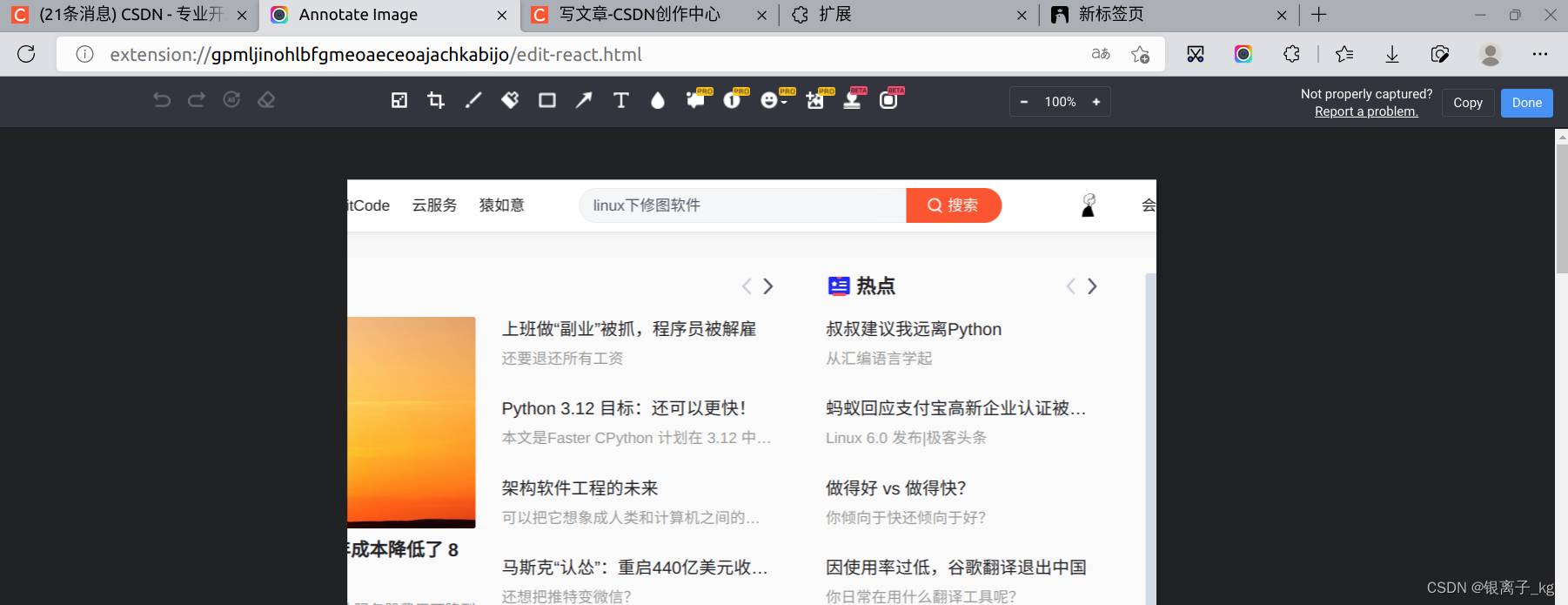
Task: Open the browser extensions puzzle icon
Action: click(x=1291, y=54)
